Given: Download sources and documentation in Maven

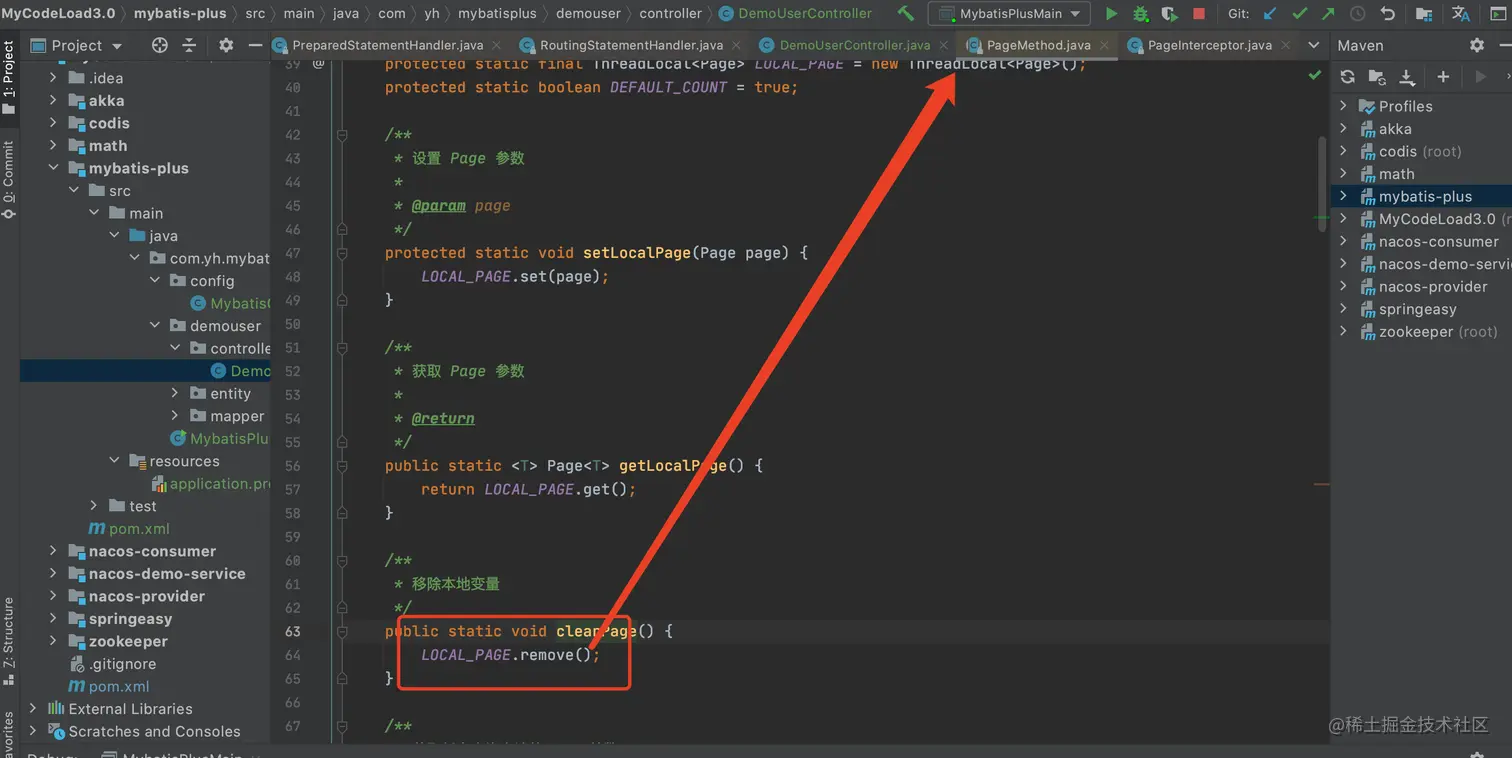Looking at the screenshot, I should pyautogui.click(x=1407, y=77).
